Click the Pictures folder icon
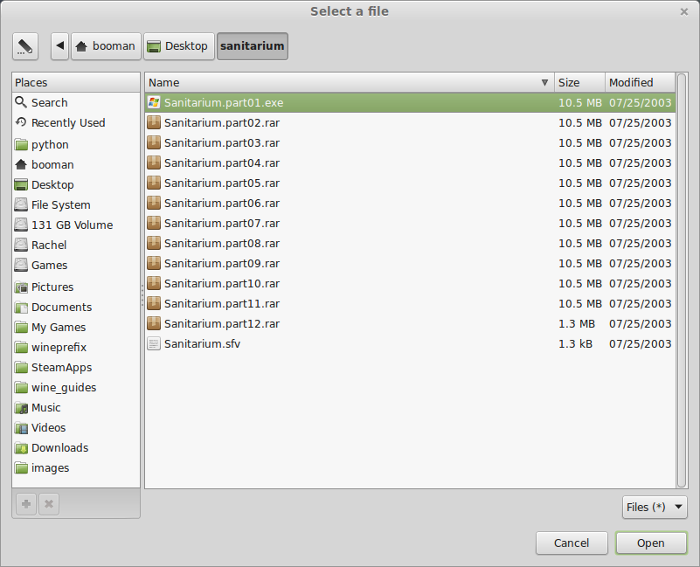 tap(21, 287)
